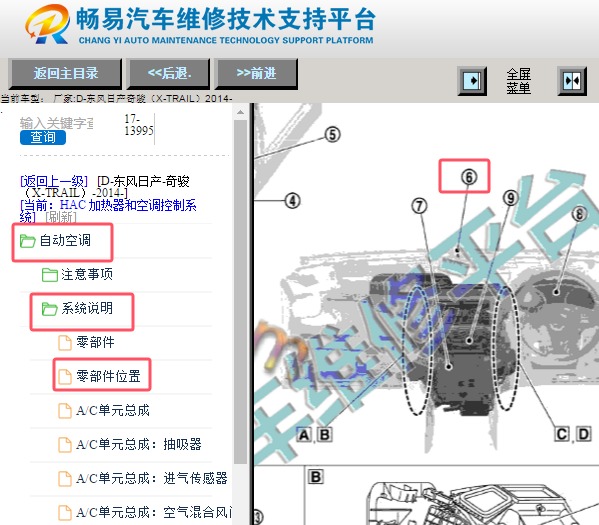Open the 全屏菜单 fullscreen menu link
This screenshot has width=599, height=525.
[x=518, y=81]
